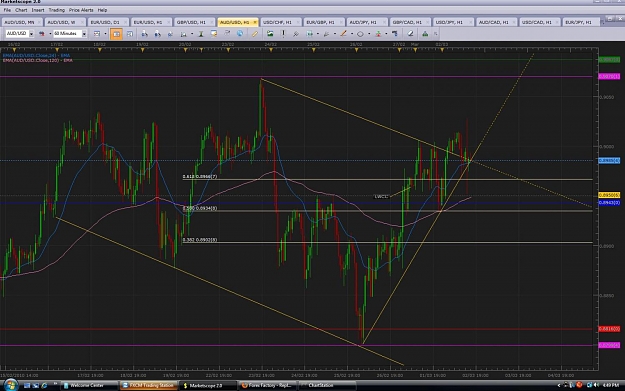Click the globe toolbar icon

240,33
